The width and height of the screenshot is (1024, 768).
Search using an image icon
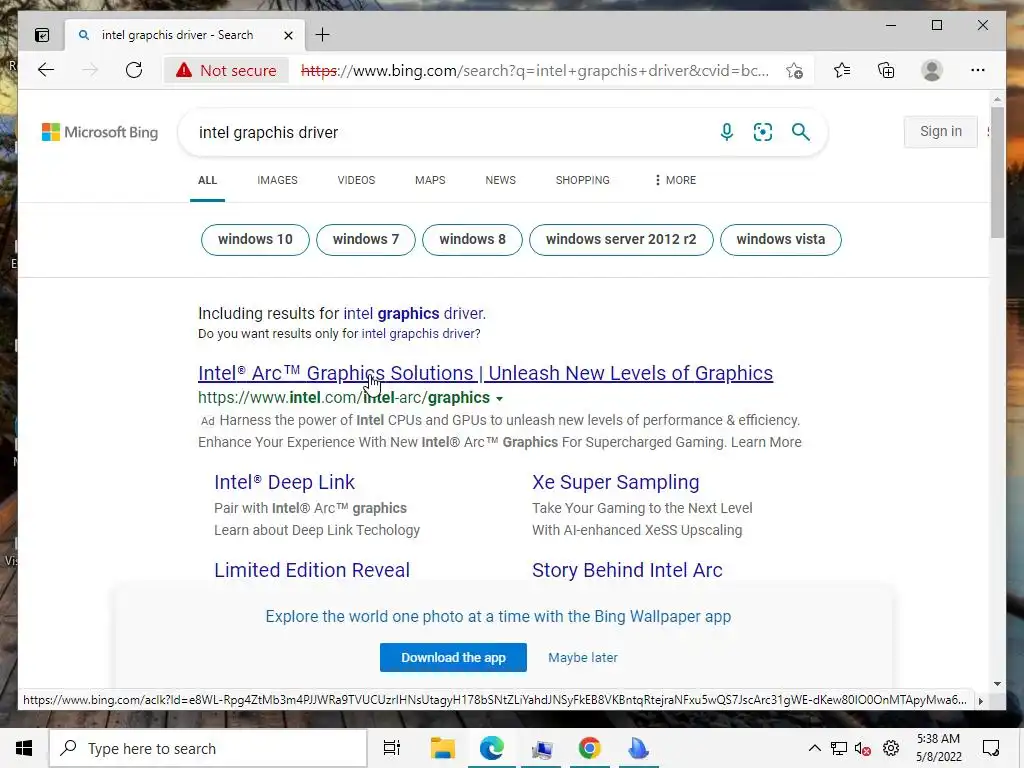pos(763,132)
